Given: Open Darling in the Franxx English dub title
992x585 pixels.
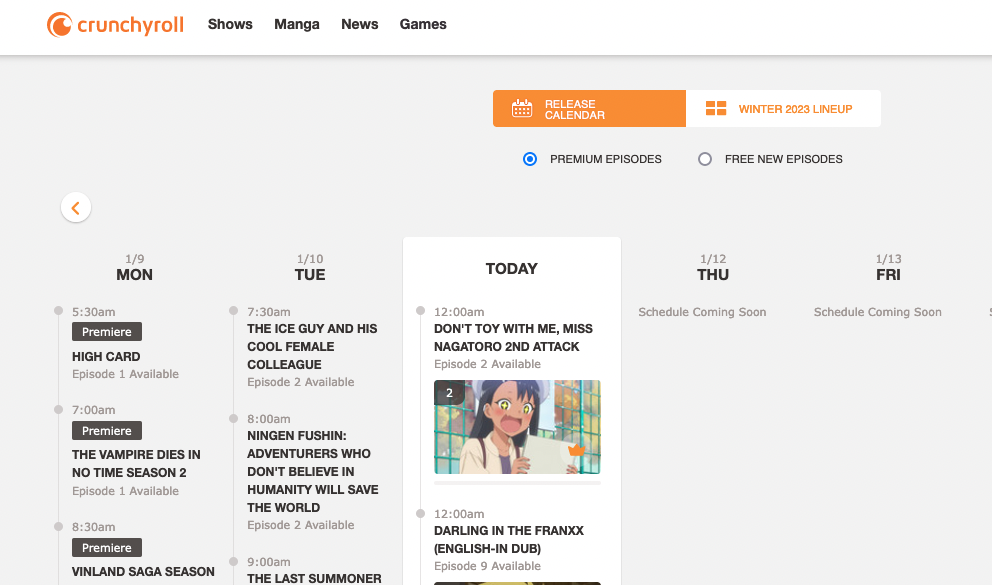Looking at the screenshot, I should (509, 539).
